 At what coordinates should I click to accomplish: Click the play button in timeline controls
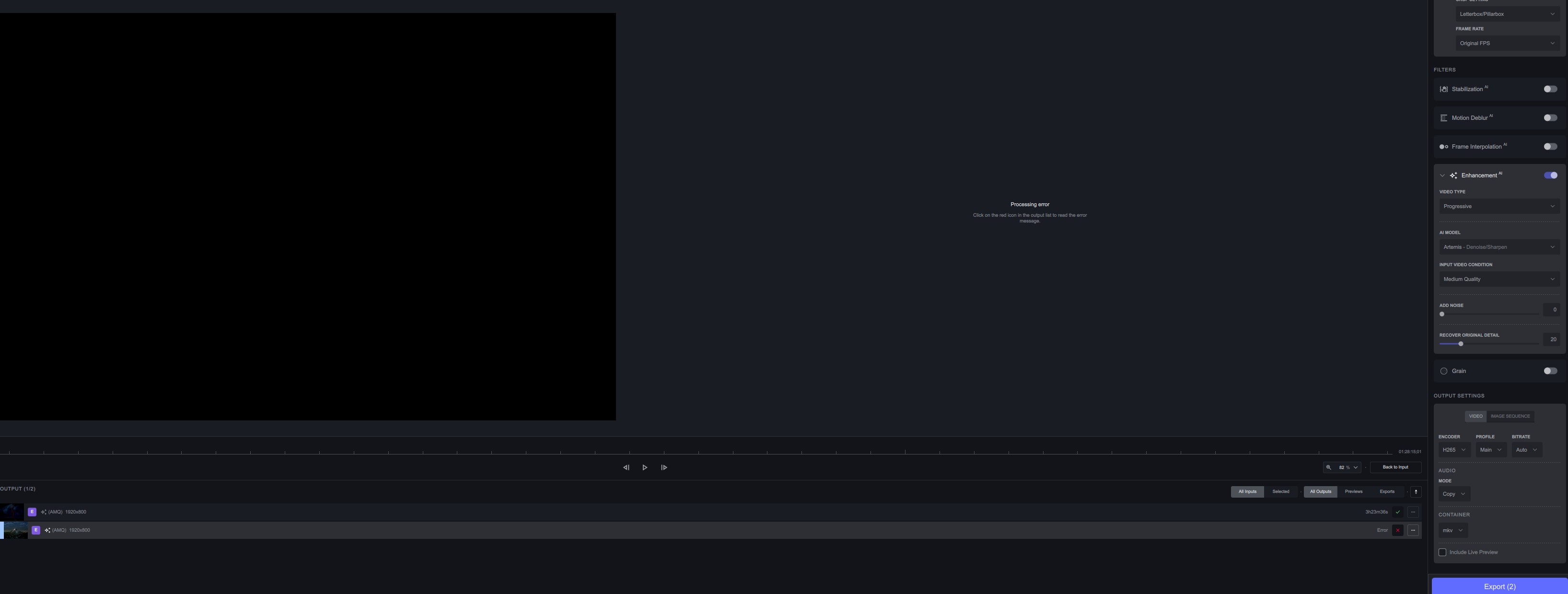pyautogui.click(x=645, y=467)
